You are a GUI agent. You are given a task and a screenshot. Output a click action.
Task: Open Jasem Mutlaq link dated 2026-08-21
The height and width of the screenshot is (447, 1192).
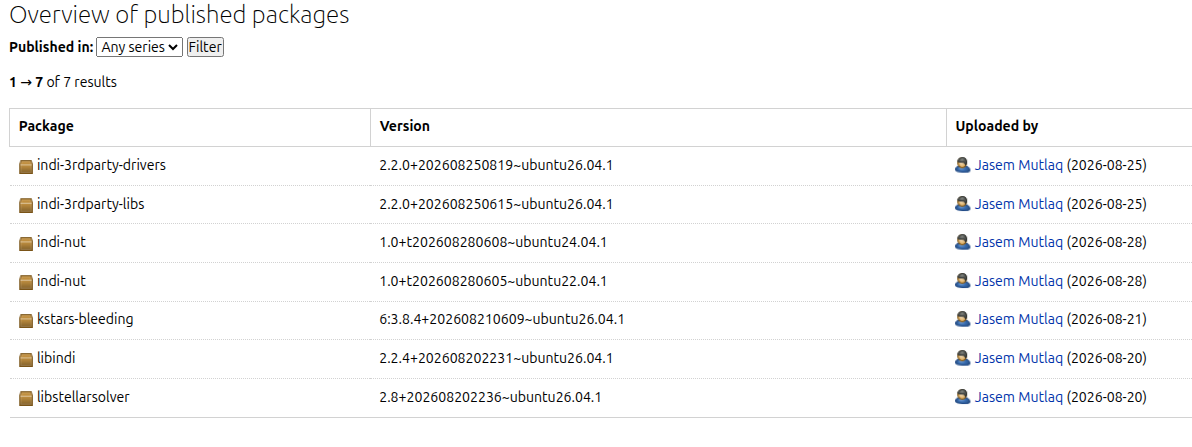1019,319
